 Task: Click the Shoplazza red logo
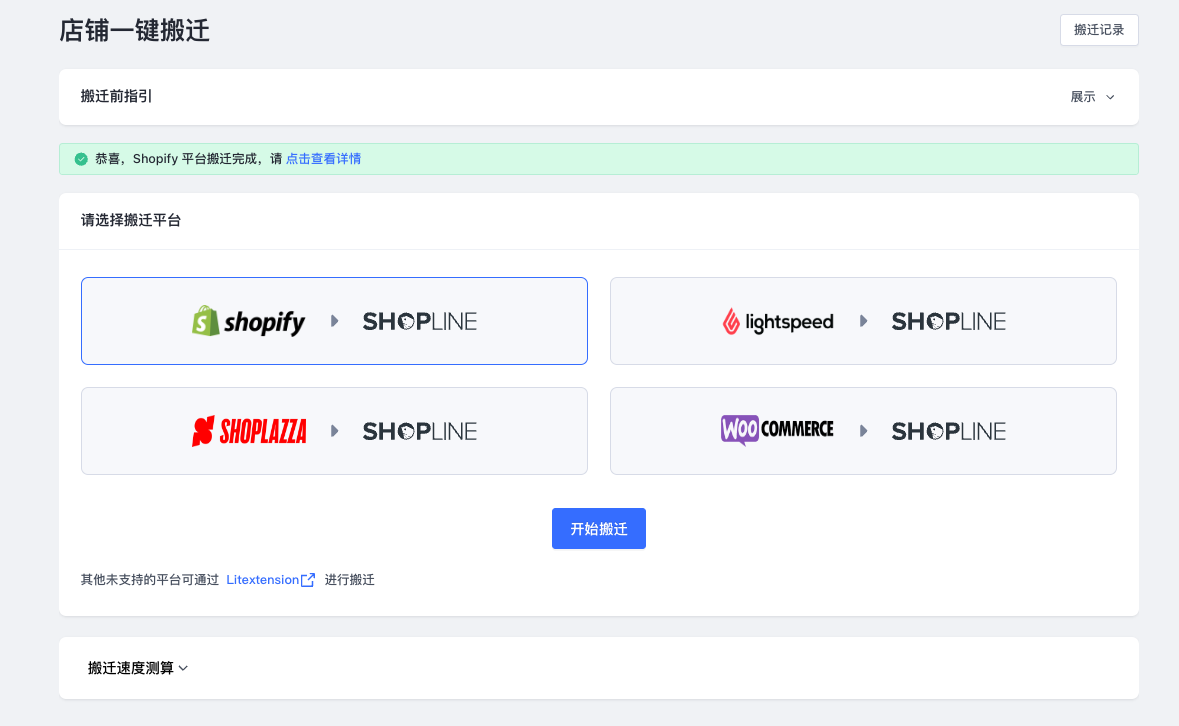click(249, 431)
